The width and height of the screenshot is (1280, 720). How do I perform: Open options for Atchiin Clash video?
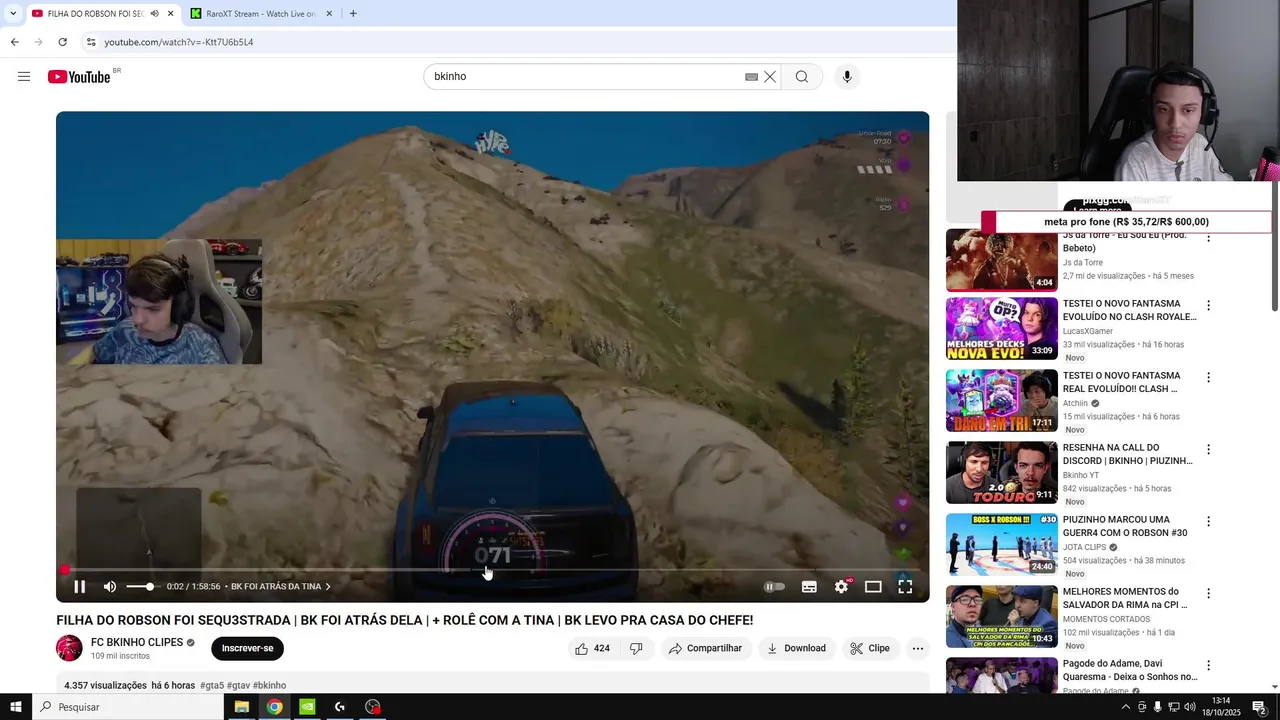[x=1208, y=377]
